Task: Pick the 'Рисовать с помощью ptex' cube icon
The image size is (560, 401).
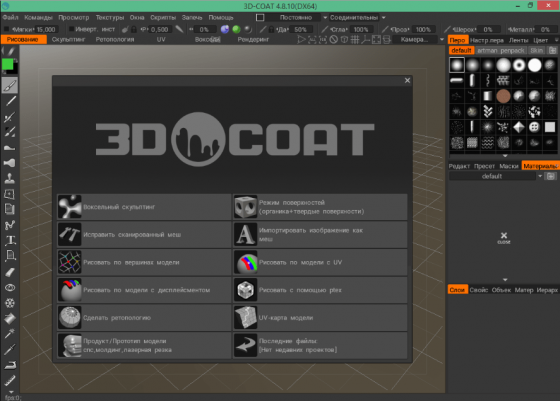Action: (245, 290)
